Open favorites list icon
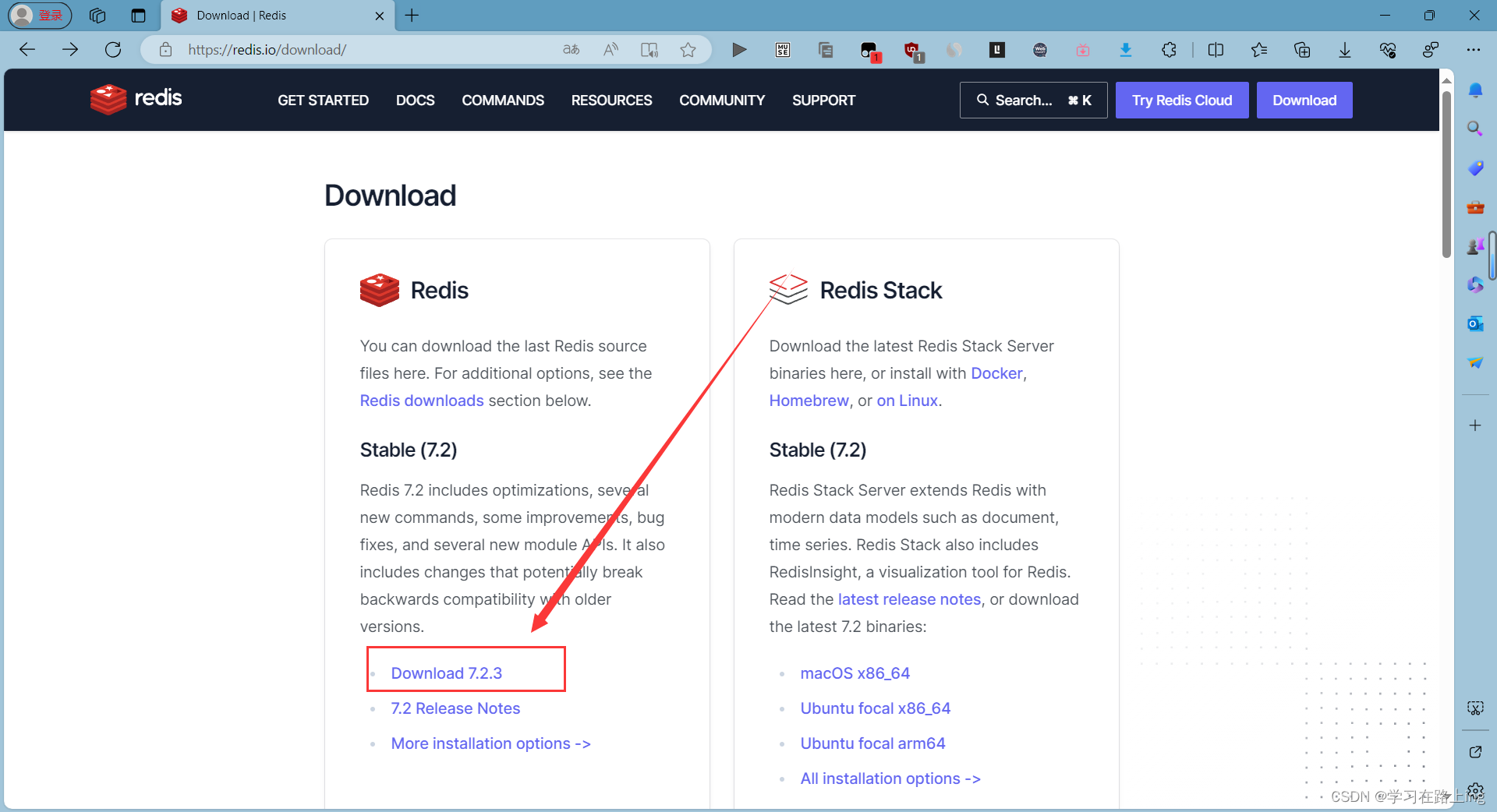Screen dimensions: 1497x812 point(1258,50)
